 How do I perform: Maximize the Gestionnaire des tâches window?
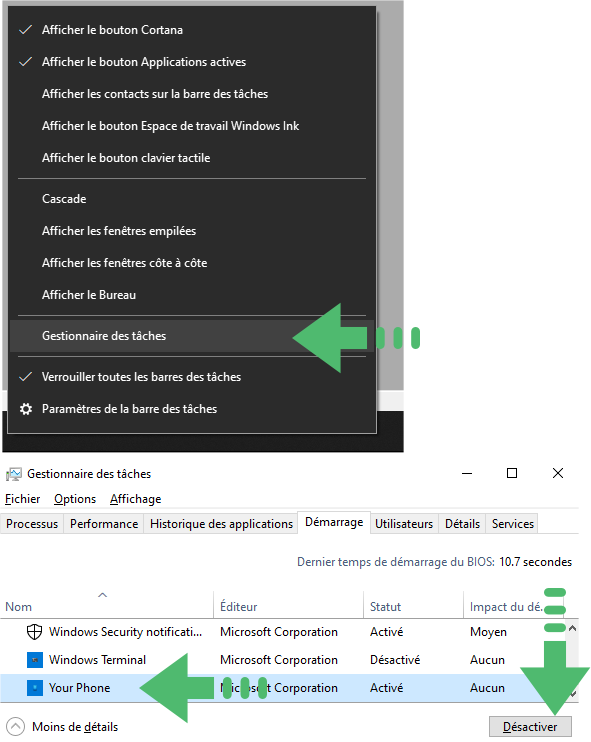(512, 473)
